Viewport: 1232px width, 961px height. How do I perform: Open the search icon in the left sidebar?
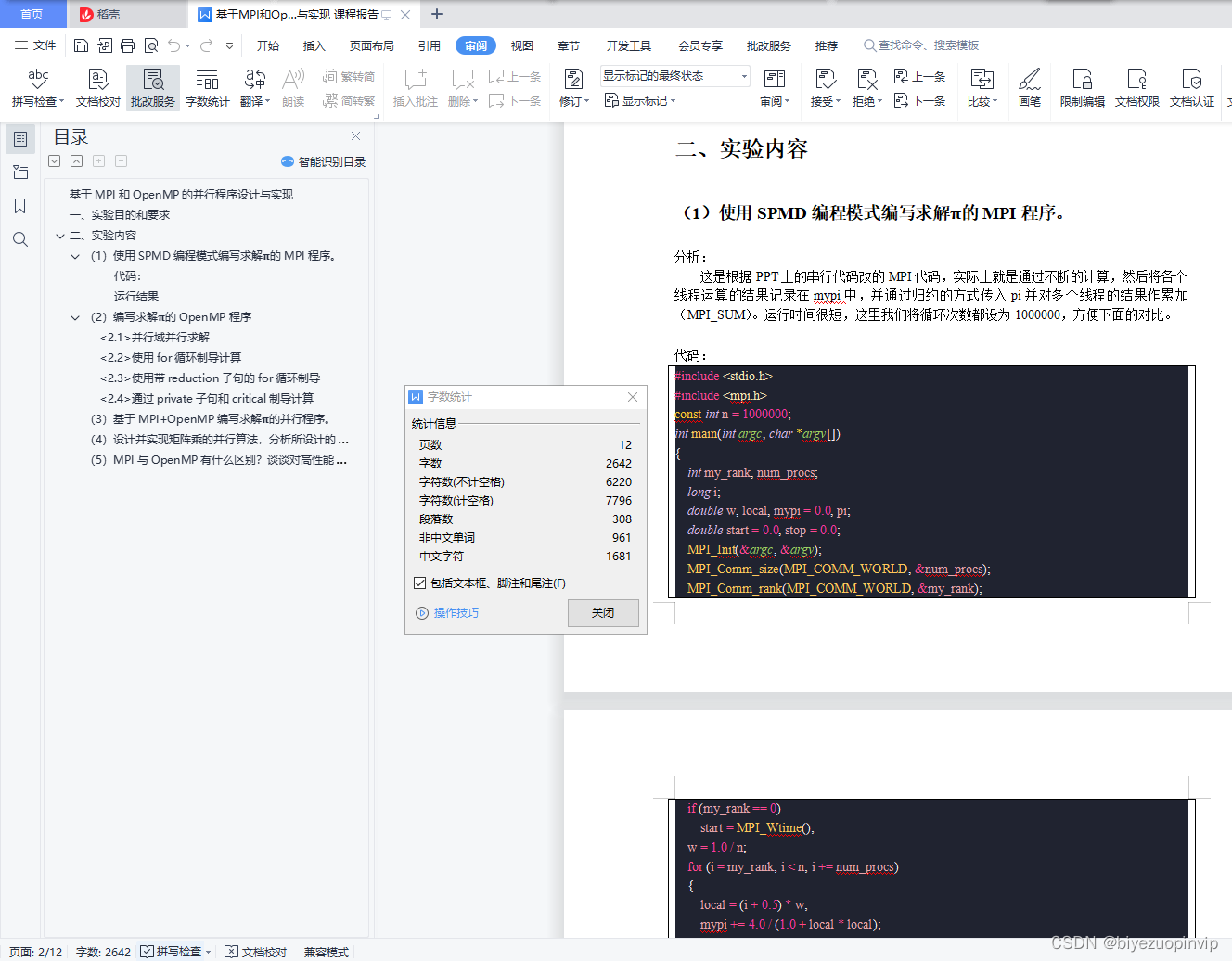[19, 239]
